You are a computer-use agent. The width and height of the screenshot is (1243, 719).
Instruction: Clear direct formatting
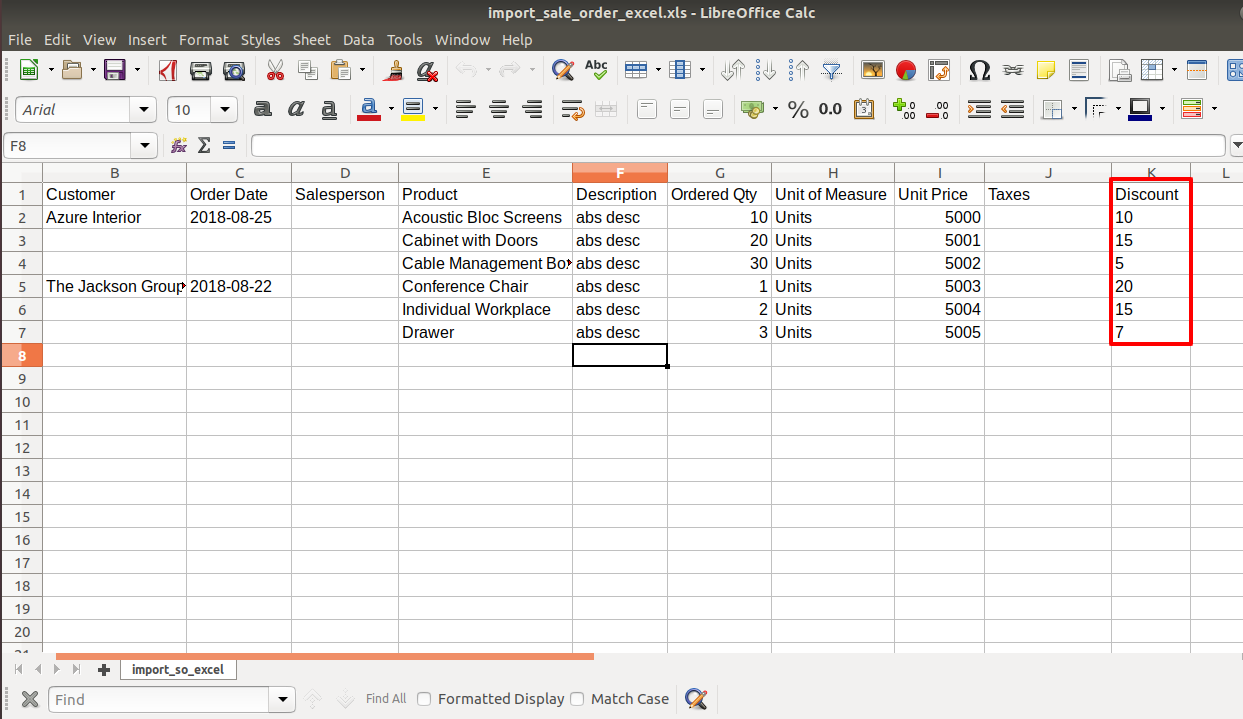point(427,70)
